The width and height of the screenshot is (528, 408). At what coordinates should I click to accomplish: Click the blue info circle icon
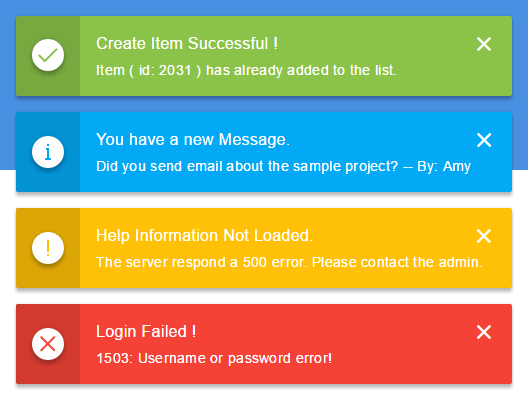click(48, 152)
